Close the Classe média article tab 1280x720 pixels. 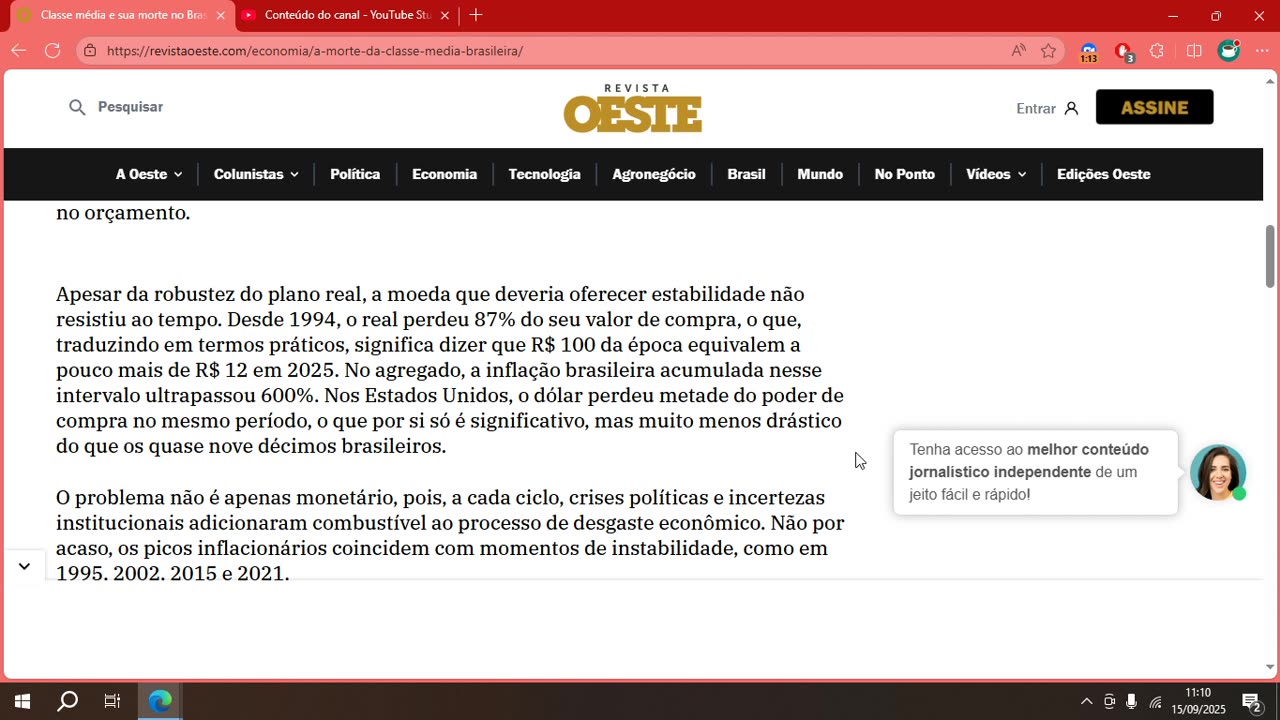click(221, 15)
